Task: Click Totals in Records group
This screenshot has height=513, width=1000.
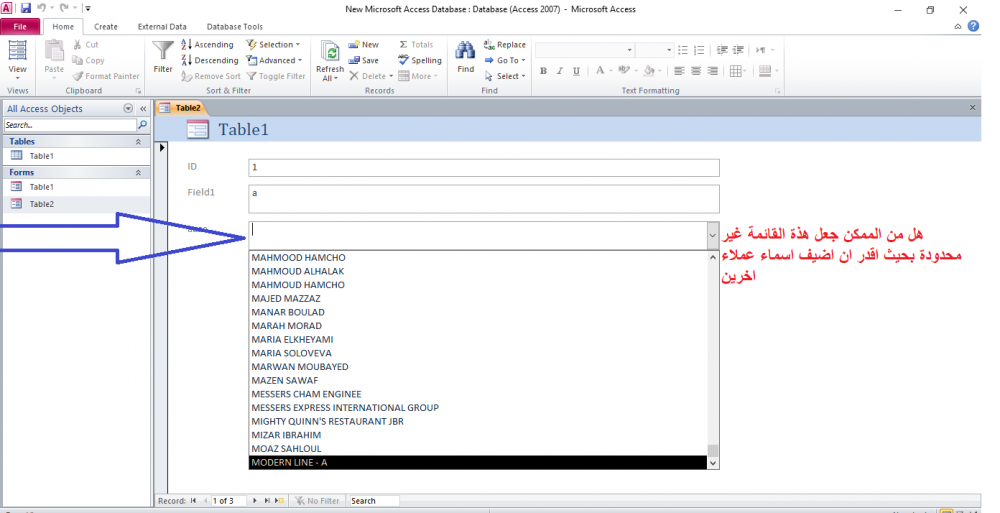Action: click(416, 45)
